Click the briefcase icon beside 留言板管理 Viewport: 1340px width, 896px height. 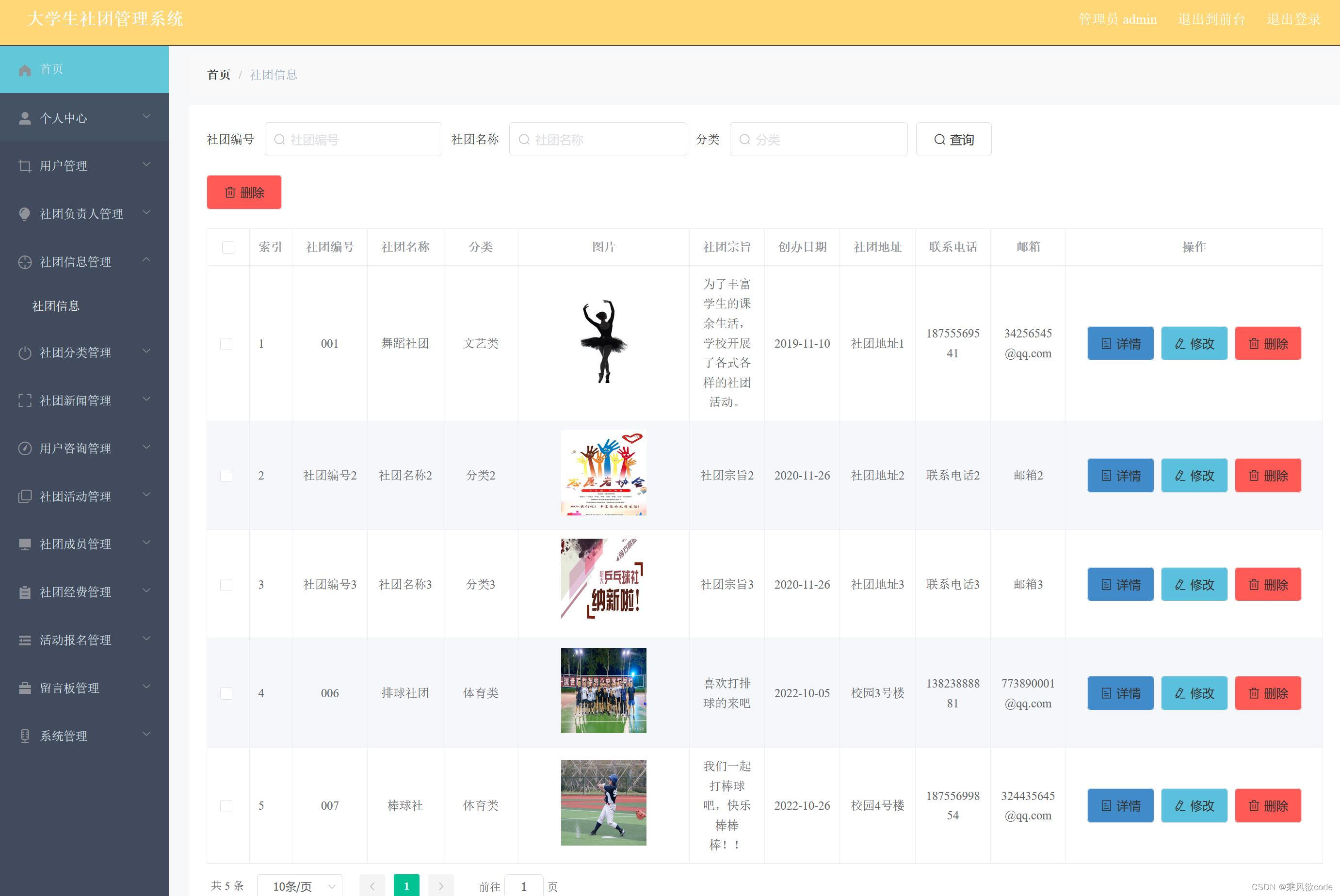(25, 688)
